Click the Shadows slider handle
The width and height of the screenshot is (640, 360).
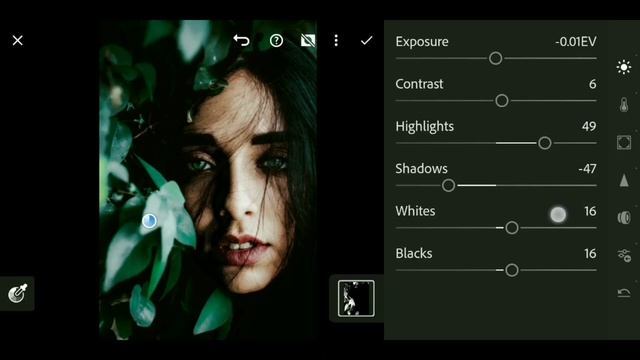pos(448,185)
